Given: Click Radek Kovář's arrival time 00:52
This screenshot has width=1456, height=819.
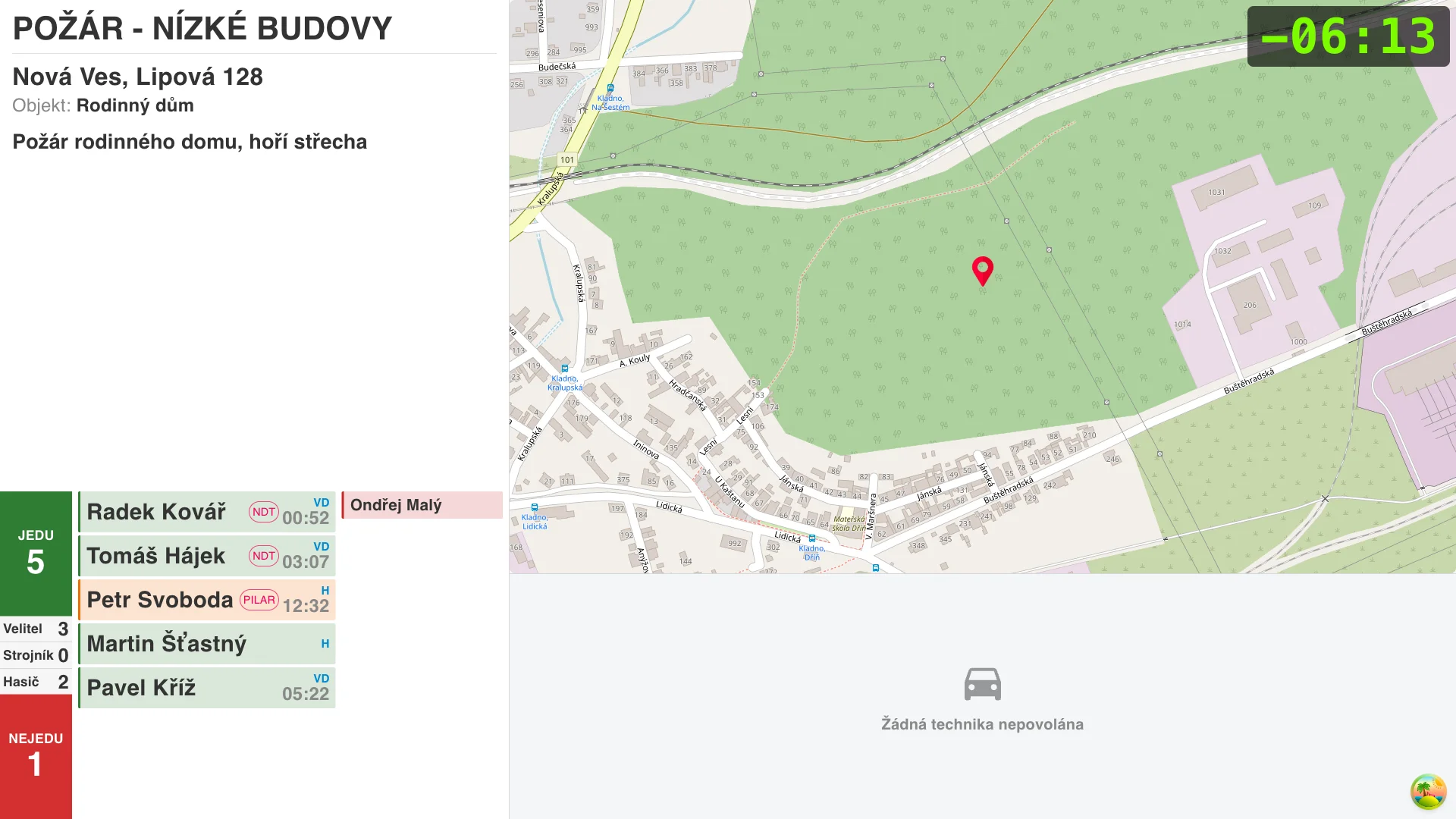Looking at the screenshot, I should pyautogui.click(x=306, y=518).
